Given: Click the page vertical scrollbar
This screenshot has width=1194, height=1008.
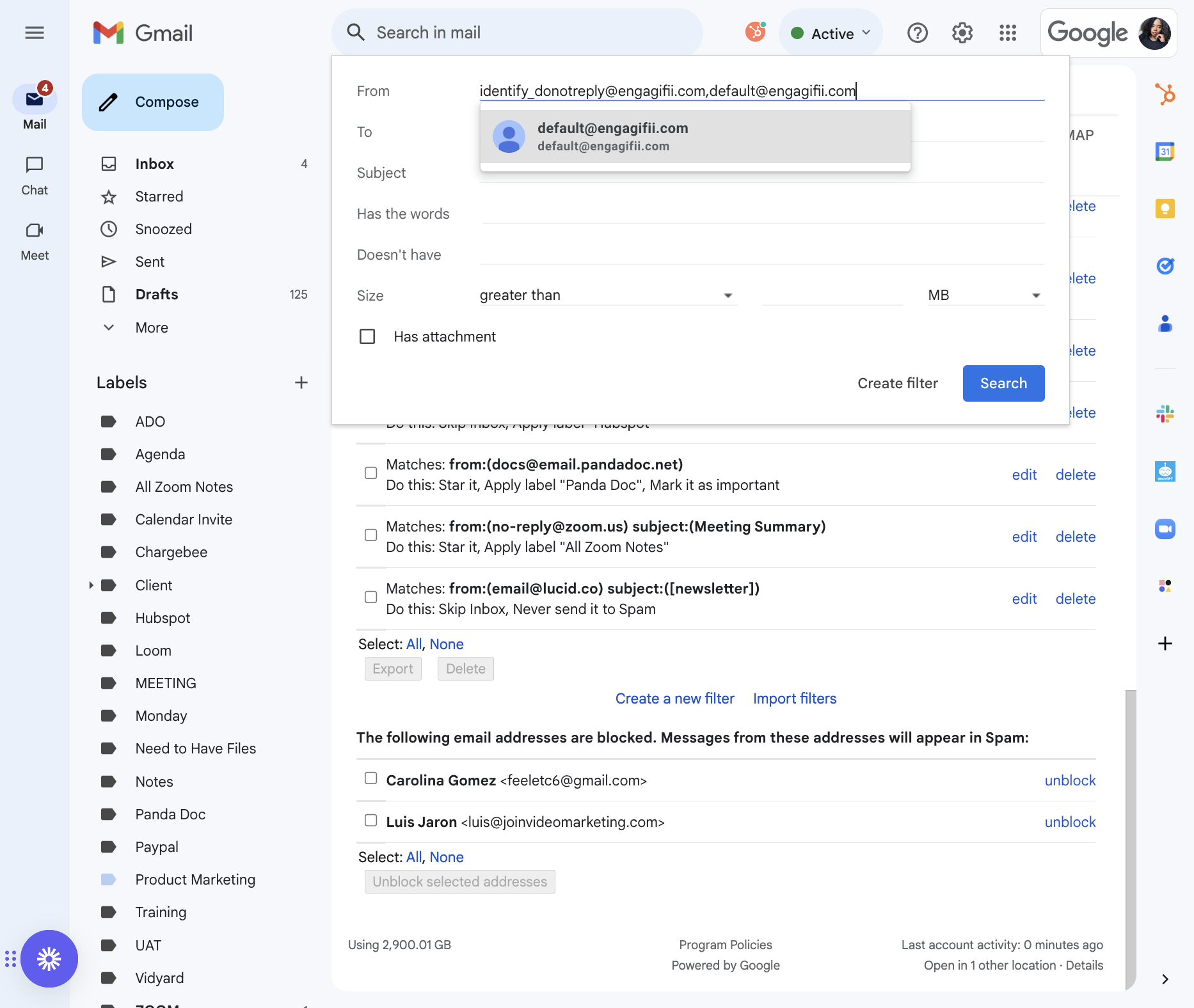Looking at the screenshot, I should pyautogui.click(x=1131, y=839).
